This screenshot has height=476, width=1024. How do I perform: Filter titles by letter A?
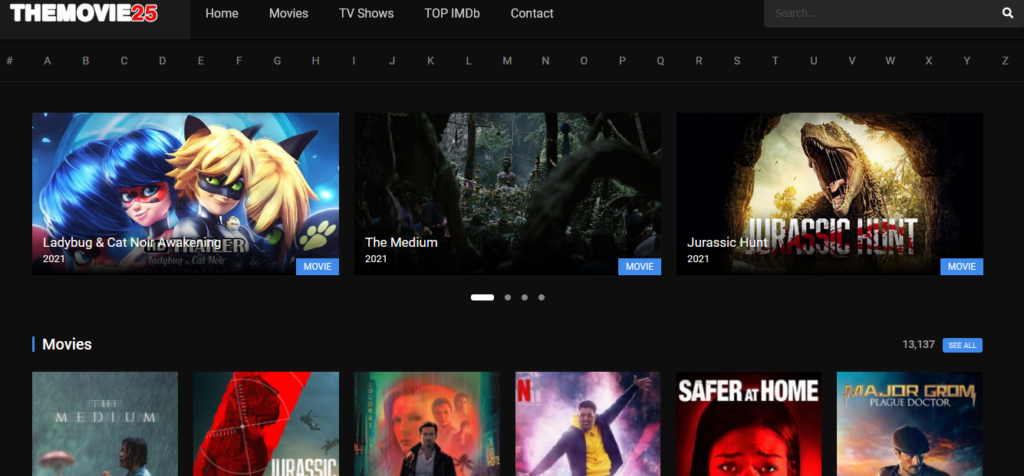tap(48, 61)
